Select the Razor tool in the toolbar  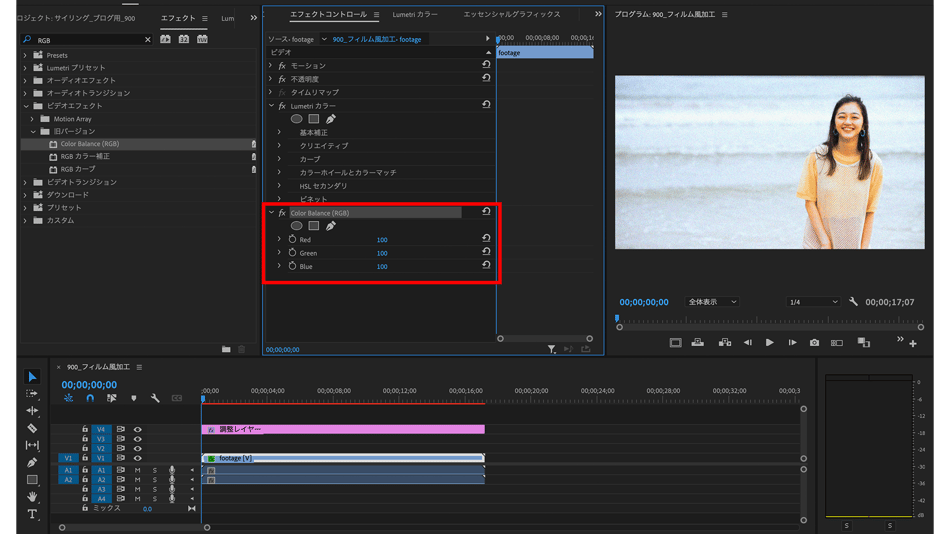pyautogui.click(x=32, y=428)
